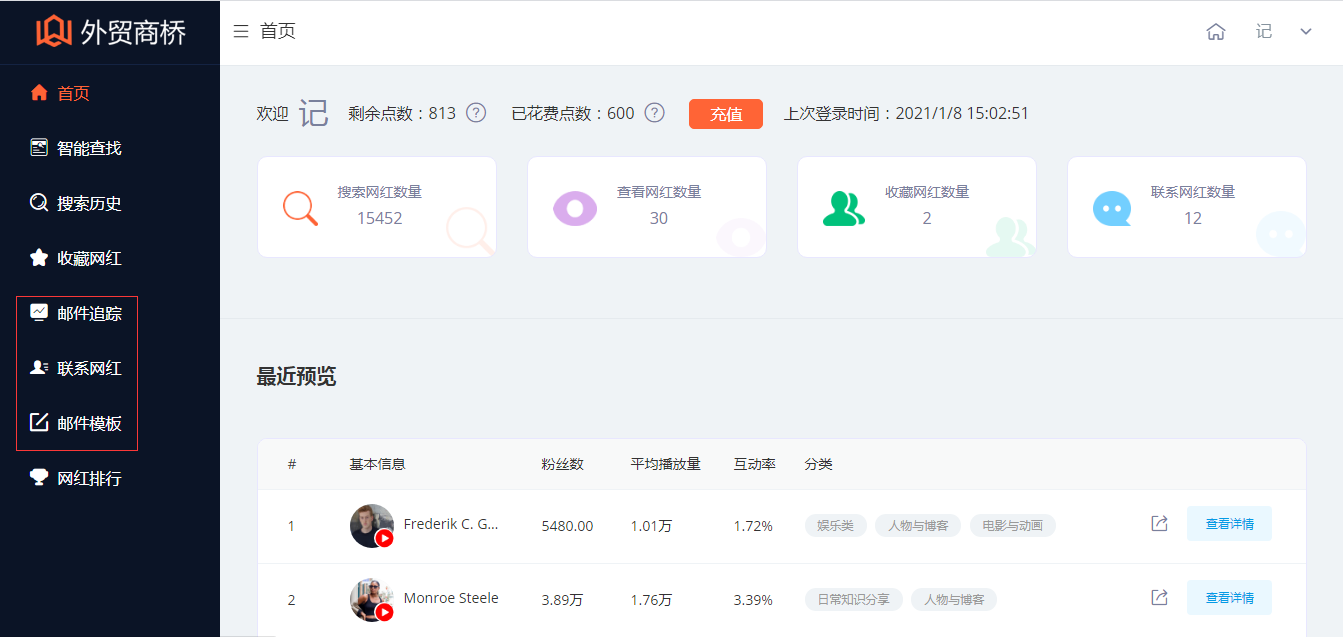Click Frederik C. G... avatar thumbnail
The image size is (1343, 637).
pyautogui.click(x=371, y=525)
